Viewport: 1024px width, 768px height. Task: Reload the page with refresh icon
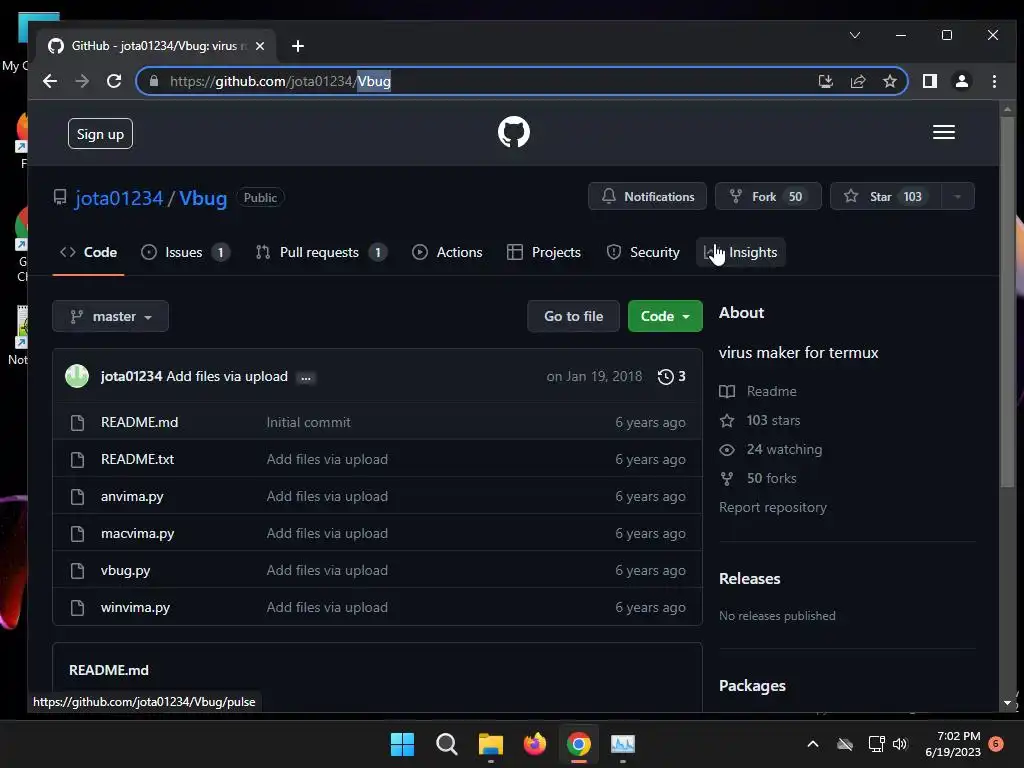[x=114, y=81]
